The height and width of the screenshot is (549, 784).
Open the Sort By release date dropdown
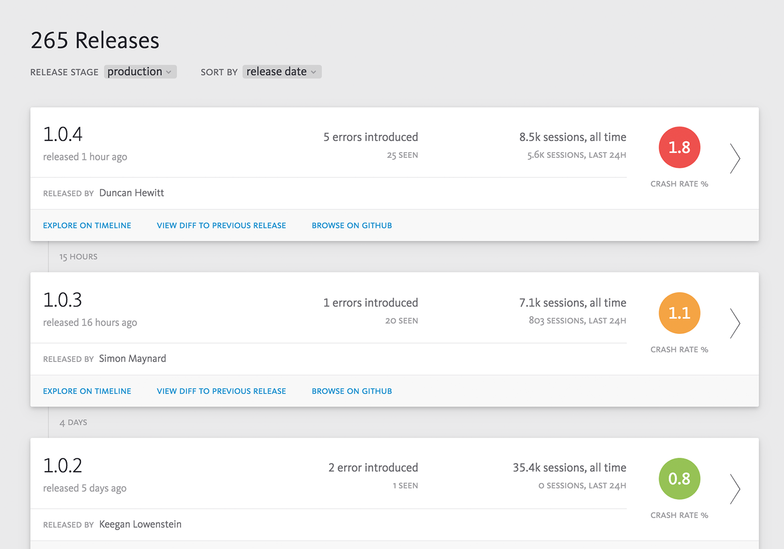point(282,72)
